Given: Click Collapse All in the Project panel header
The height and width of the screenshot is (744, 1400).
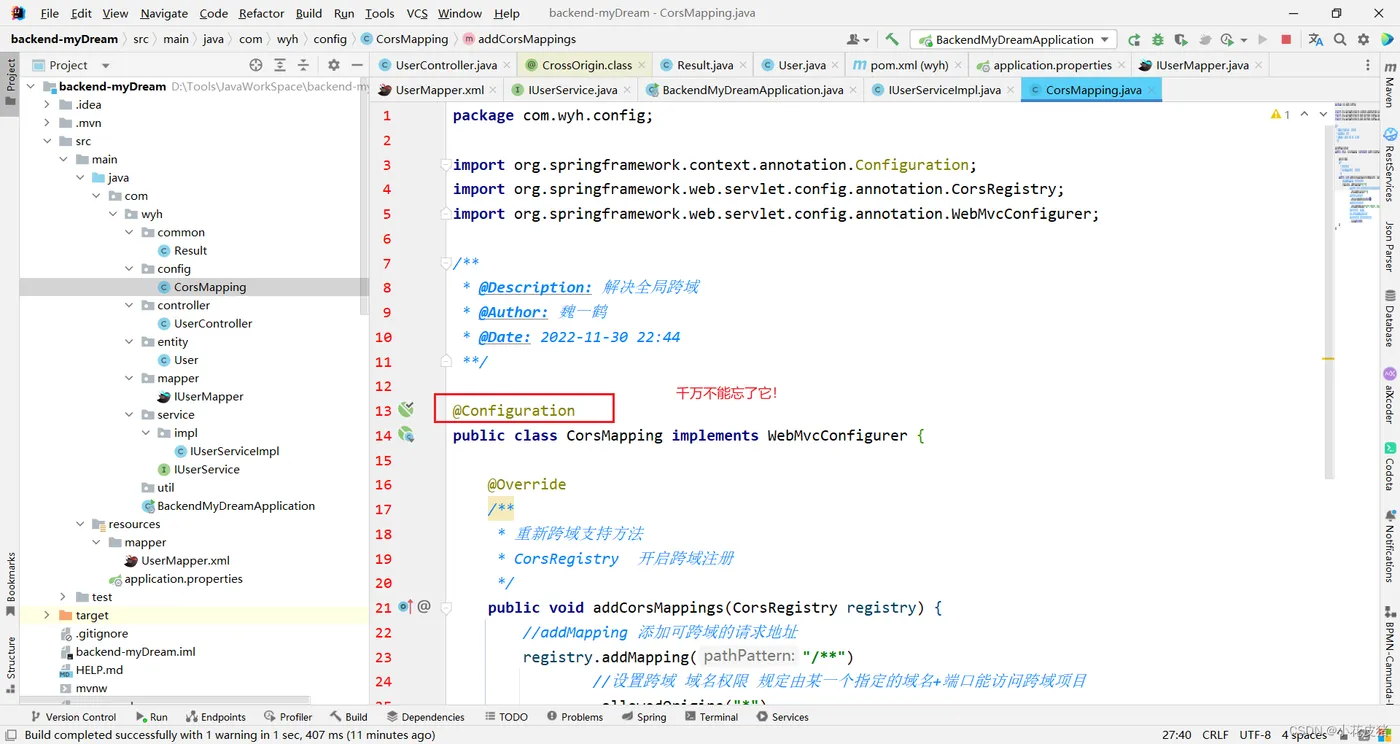Looking at the screenshot, I should (x=303, y=65).
